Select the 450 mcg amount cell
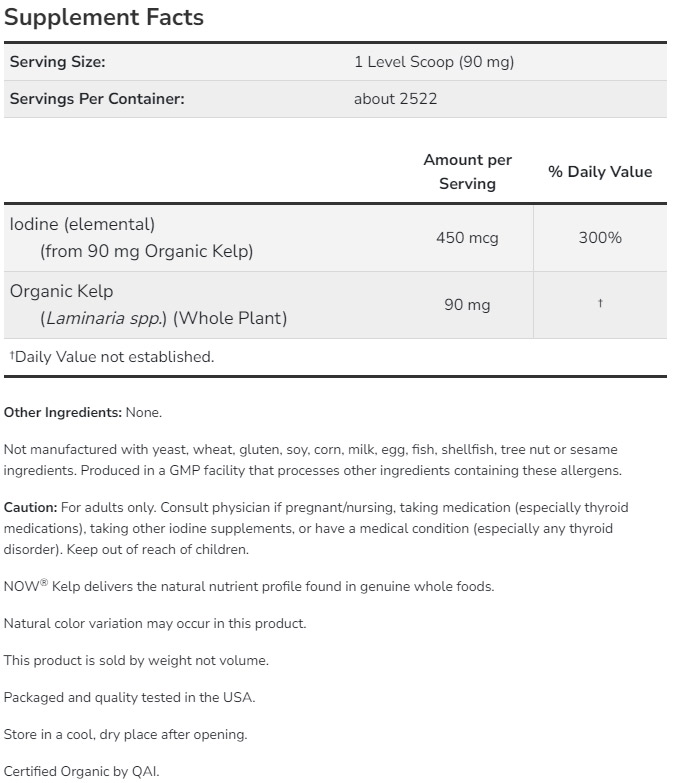This screenshot has height=783, width=673. [467, 238]
